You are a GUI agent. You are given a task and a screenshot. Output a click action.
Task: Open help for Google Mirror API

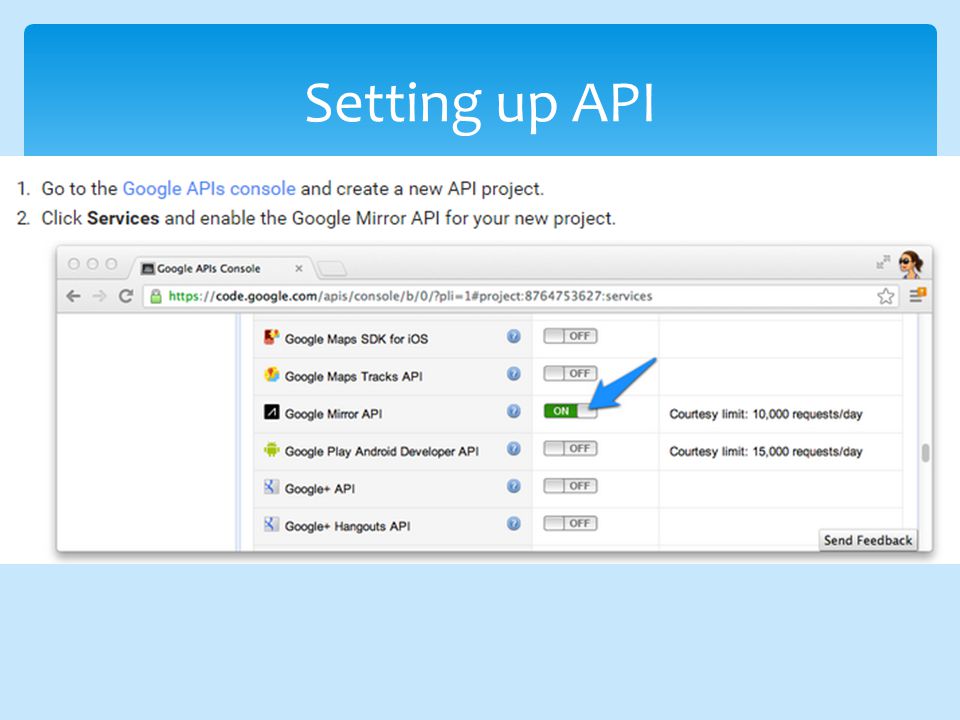514,411
